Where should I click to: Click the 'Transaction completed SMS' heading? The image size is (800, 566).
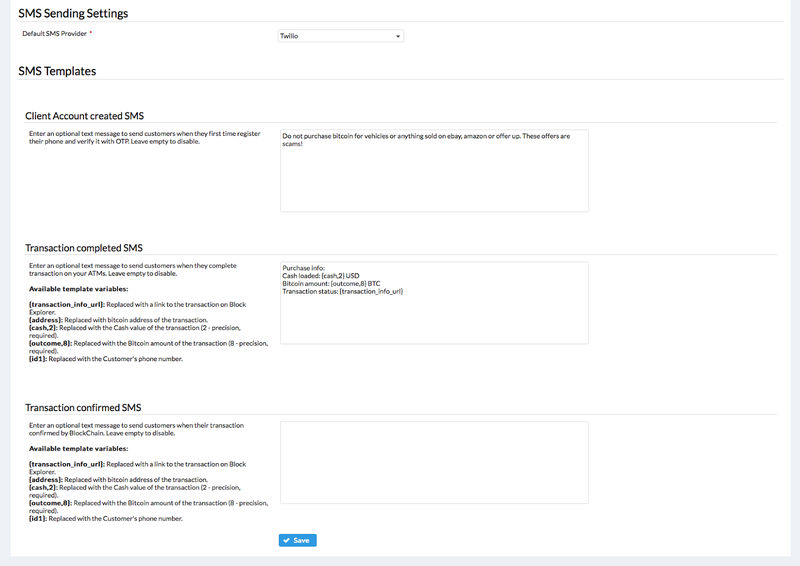[84, 248]
